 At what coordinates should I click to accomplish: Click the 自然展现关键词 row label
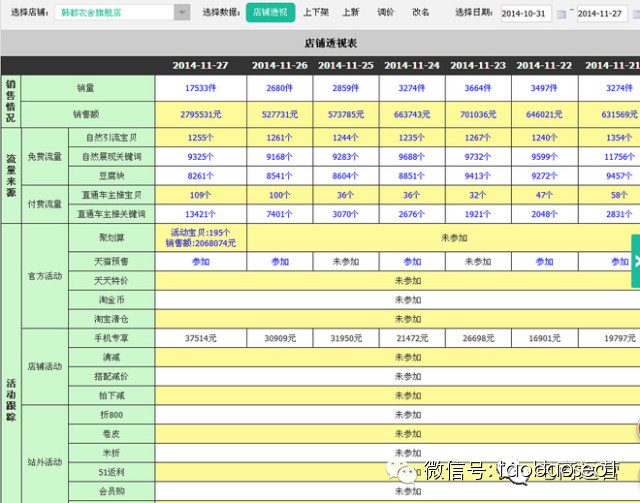click(x=111, y=157)
